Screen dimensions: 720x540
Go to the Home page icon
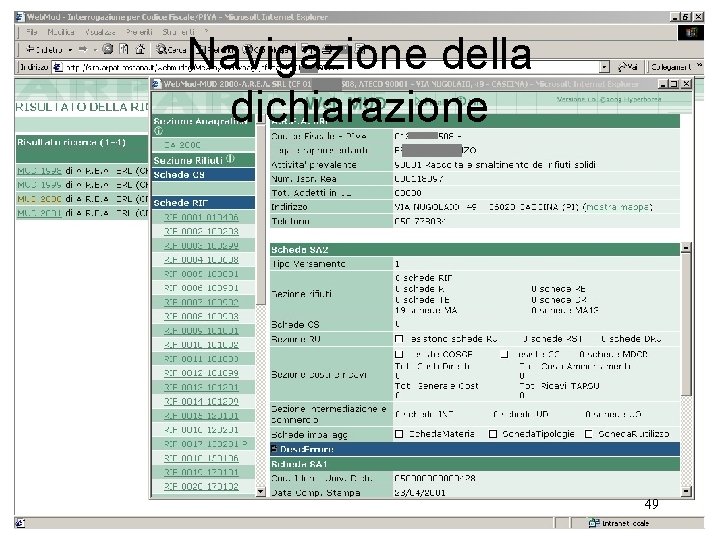(140, 49)
